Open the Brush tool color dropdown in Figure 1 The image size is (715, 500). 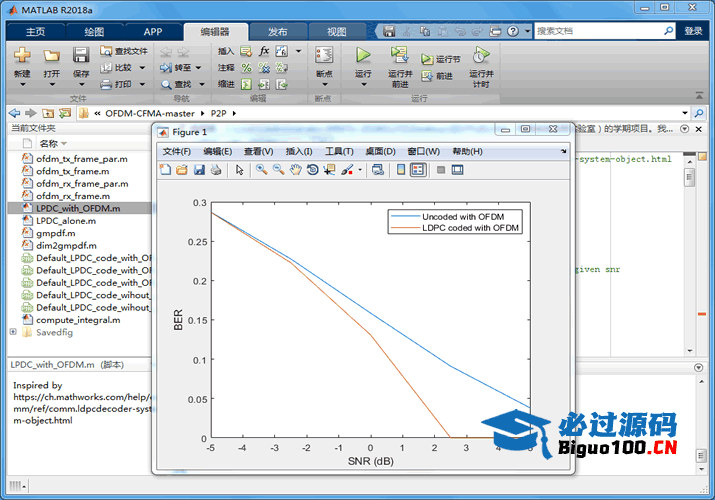tap(360, 170)
